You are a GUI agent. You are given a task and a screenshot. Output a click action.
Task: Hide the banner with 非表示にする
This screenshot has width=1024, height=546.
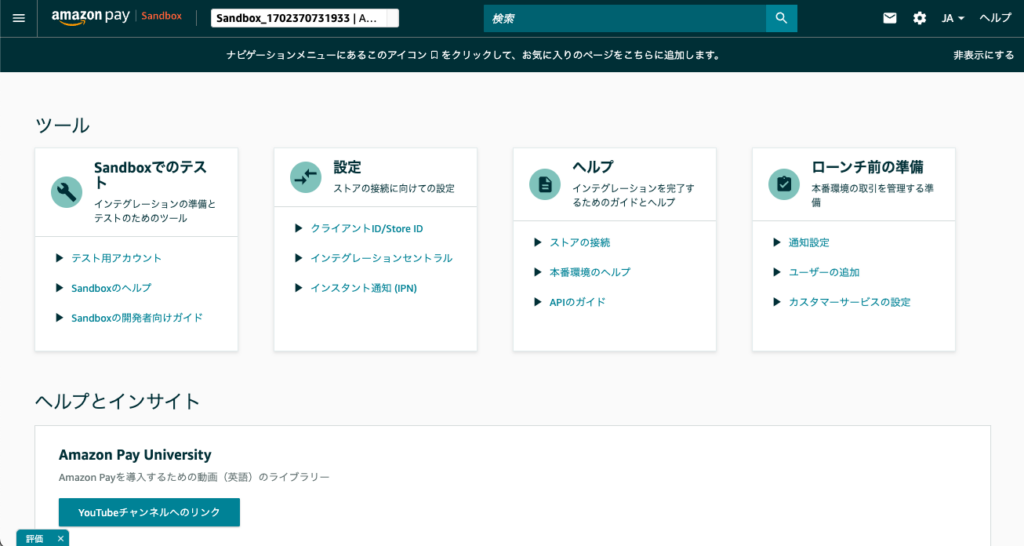(x=983, y=56)
